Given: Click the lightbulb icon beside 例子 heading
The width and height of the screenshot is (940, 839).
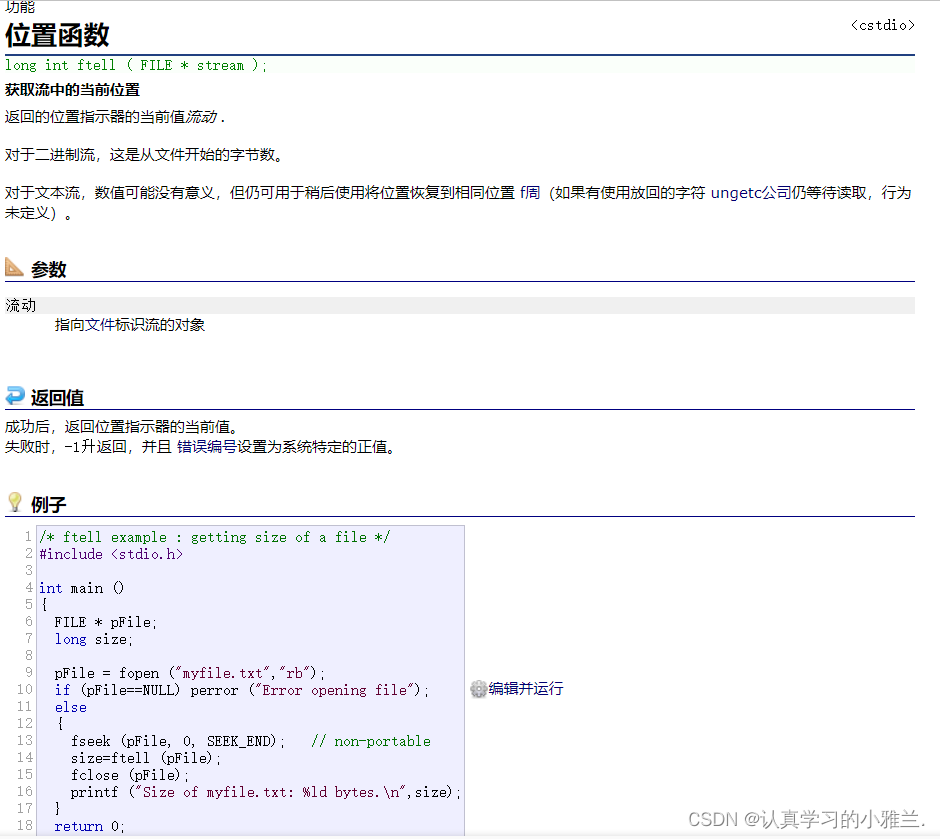Looking at the screenshot, I should (14, 502).
